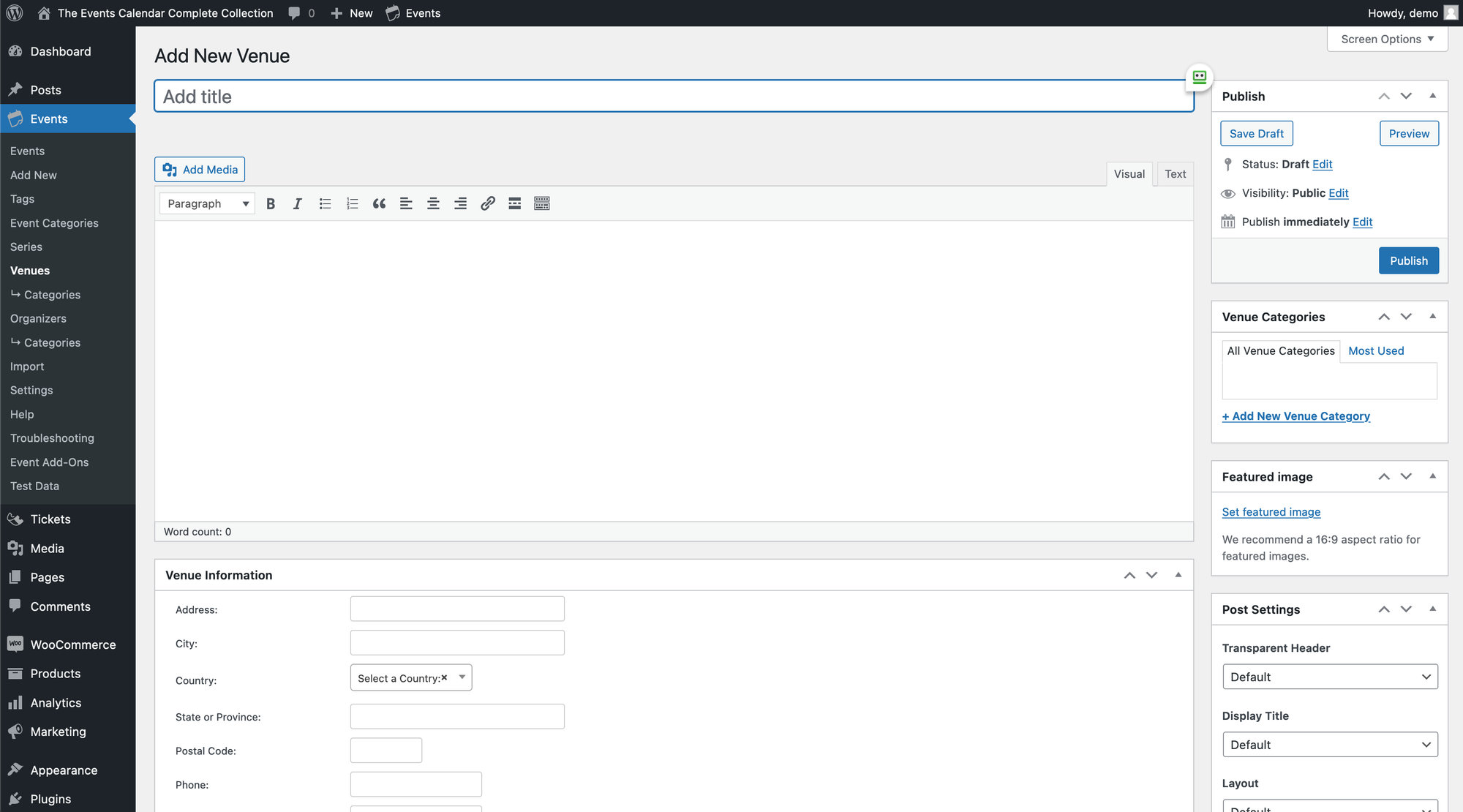Focus the Address input field
Viewport: 1463px width, 812px height.
tap(457, 609)
